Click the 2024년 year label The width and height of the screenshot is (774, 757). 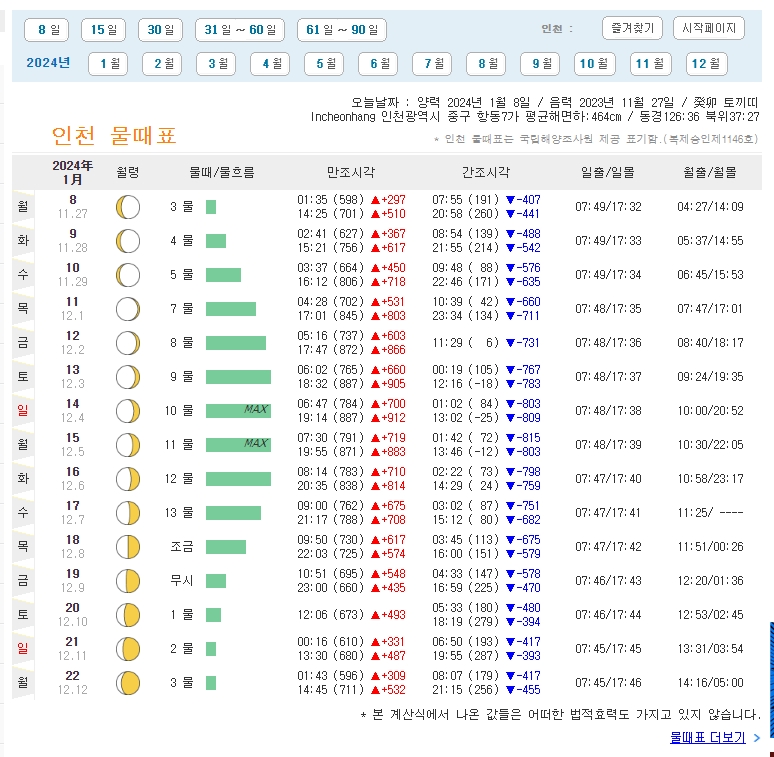pos(48,63)
